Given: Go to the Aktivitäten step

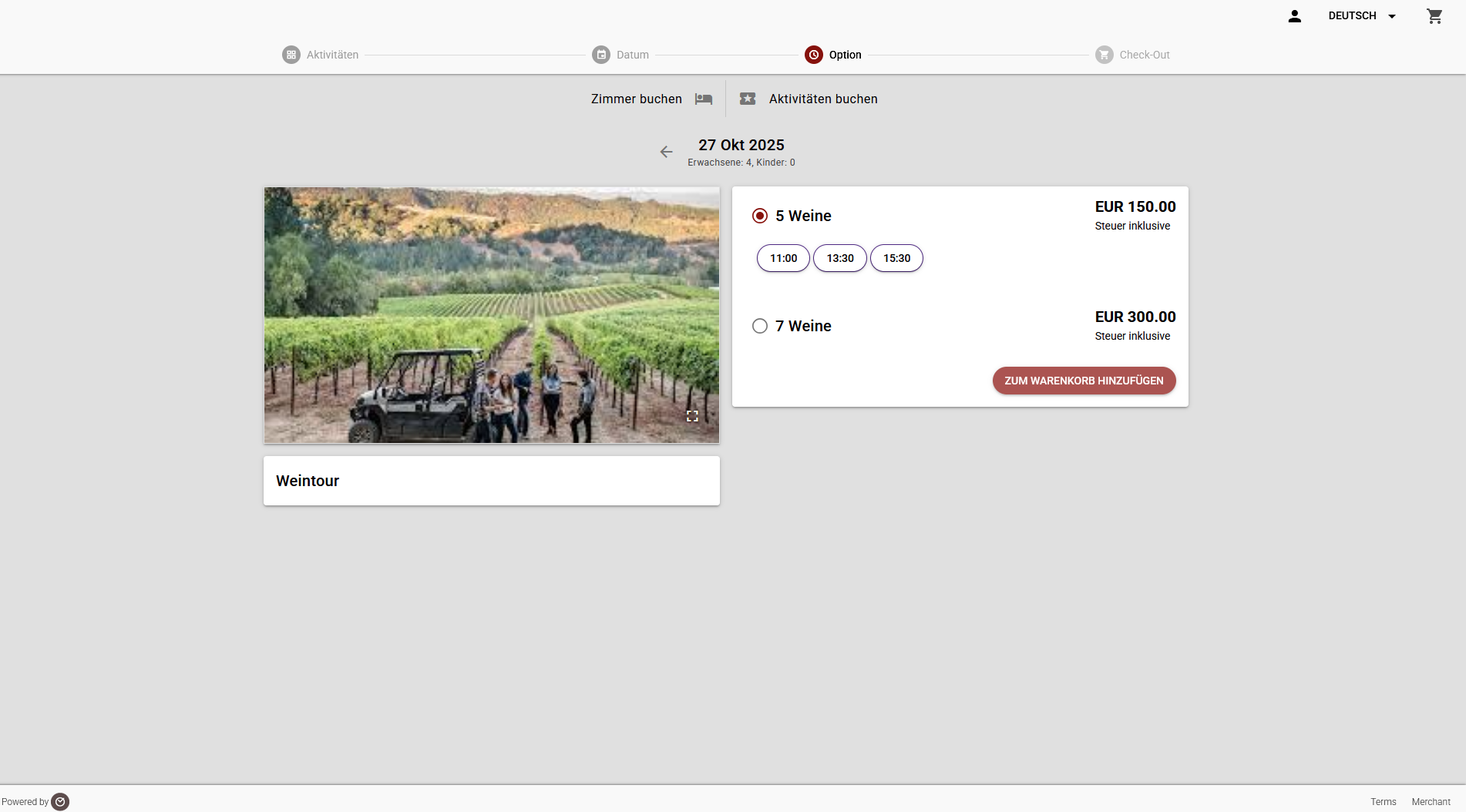Looking at the screenshot, I should [321, 55].
